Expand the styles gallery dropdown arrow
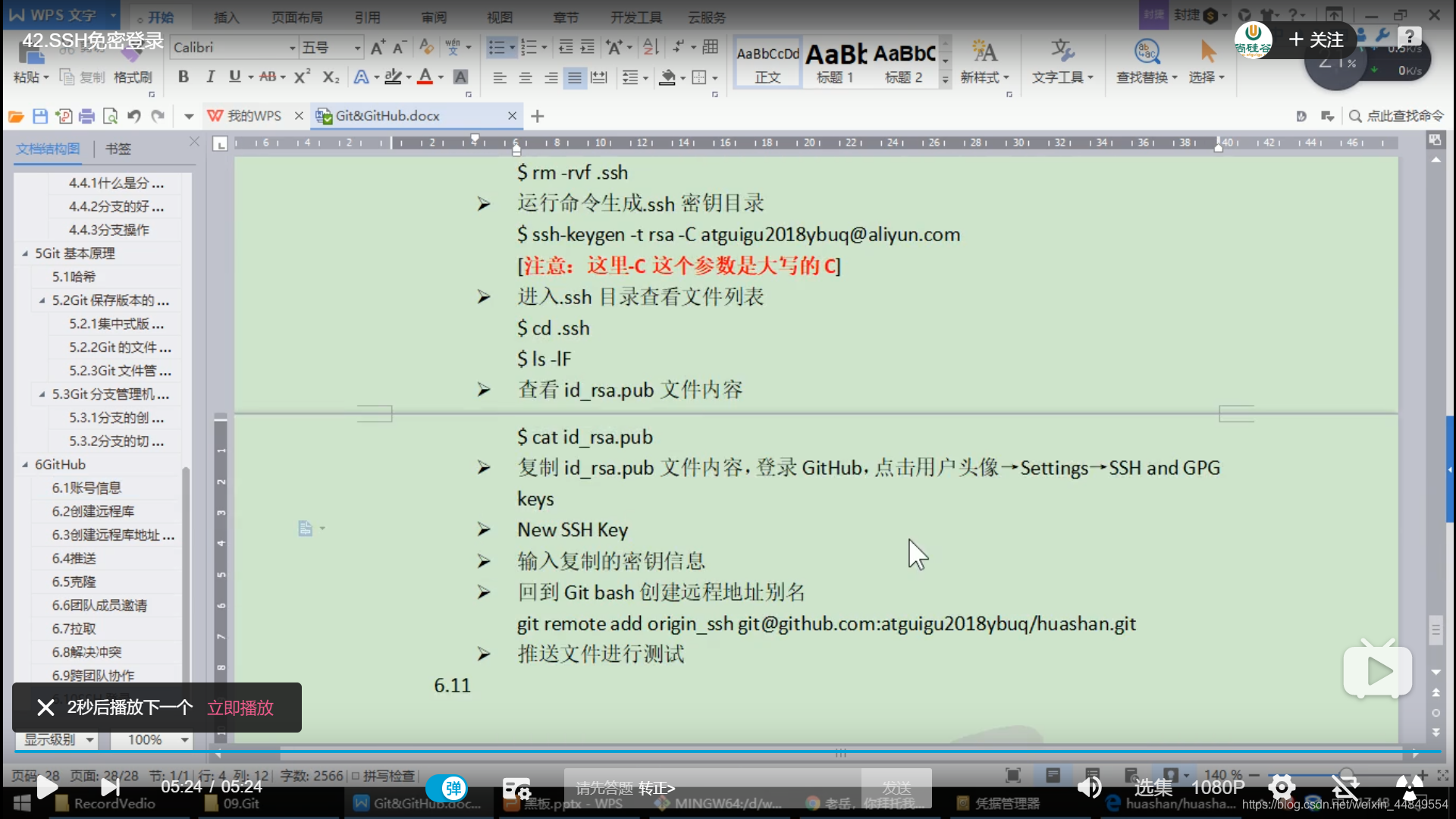1456x819 pixels. (945, 78)
